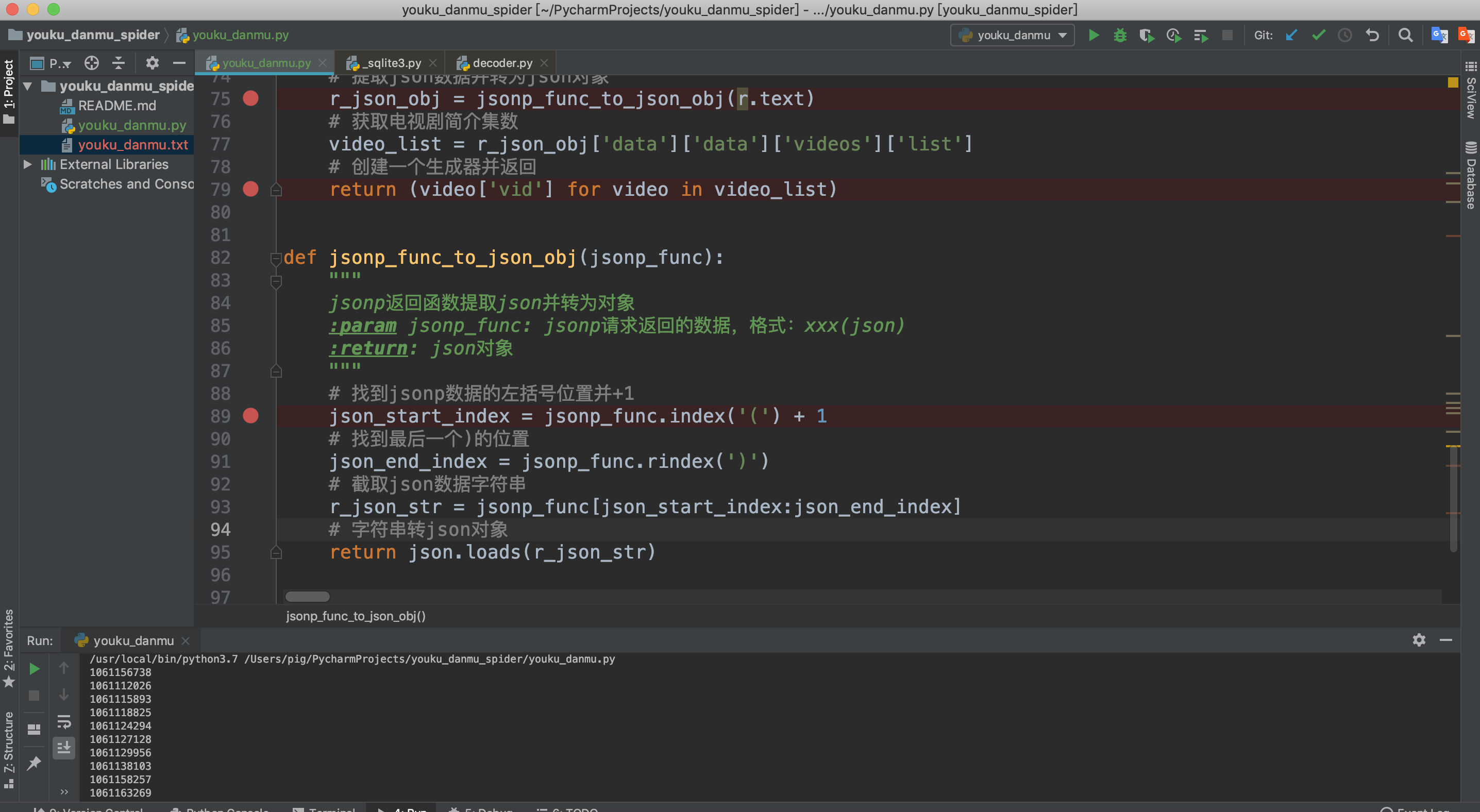Open Search Everywhere magnifier icon

pos(1405,35)
